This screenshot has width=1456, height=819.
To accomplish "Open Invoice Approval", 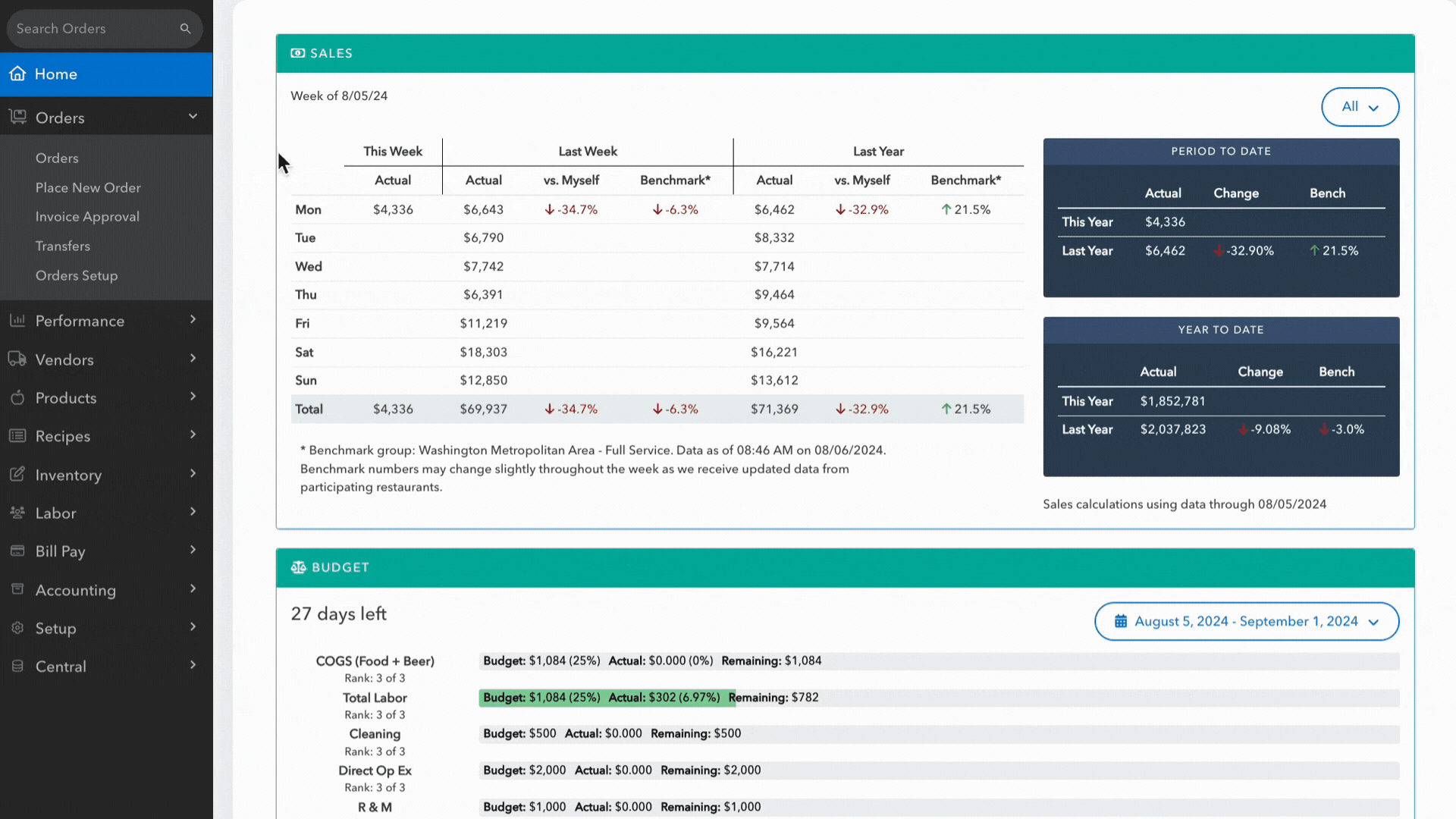I will 87,217.
